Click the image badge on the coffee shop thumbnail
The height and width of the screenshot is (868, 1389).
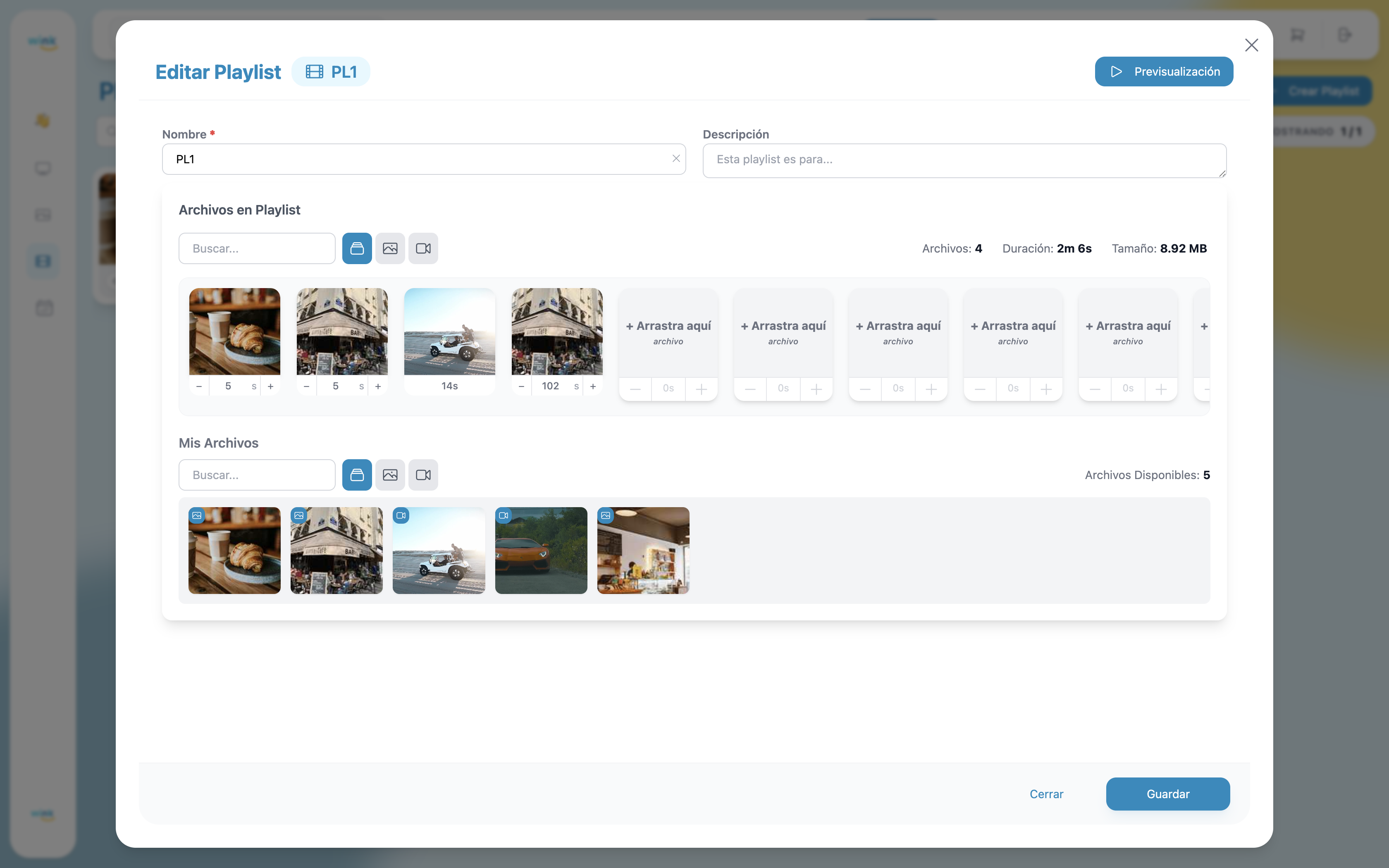coord(606,515)
